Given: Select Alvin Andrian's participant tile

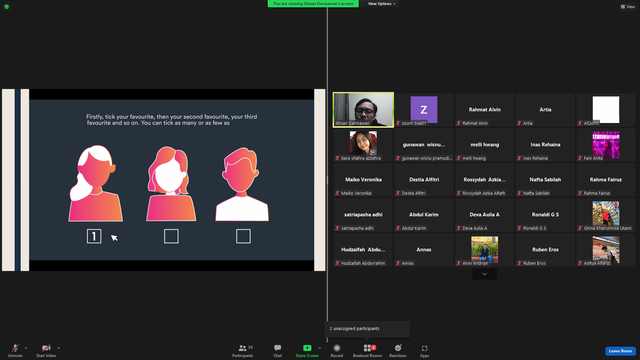Looking at the screenshot, I should [484, 250].
